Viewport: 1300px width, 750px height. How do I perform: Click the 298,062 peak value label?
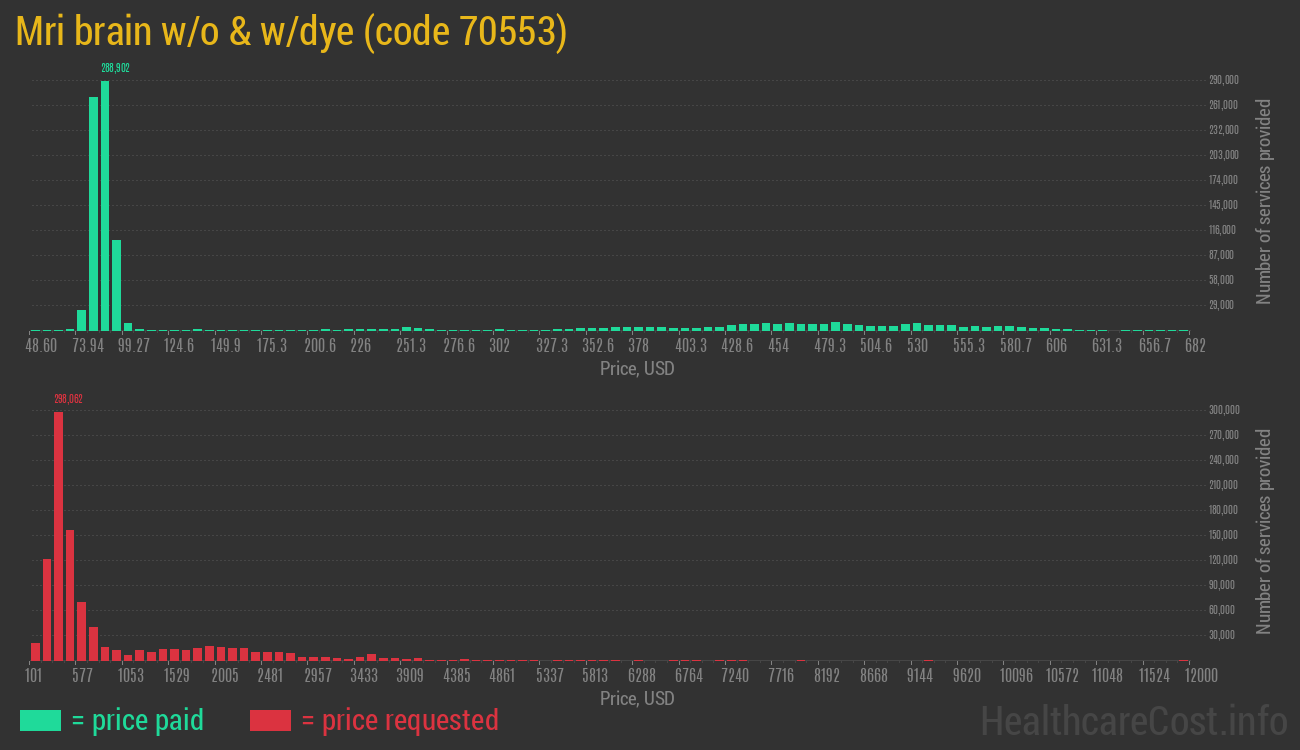click(68, 399)
